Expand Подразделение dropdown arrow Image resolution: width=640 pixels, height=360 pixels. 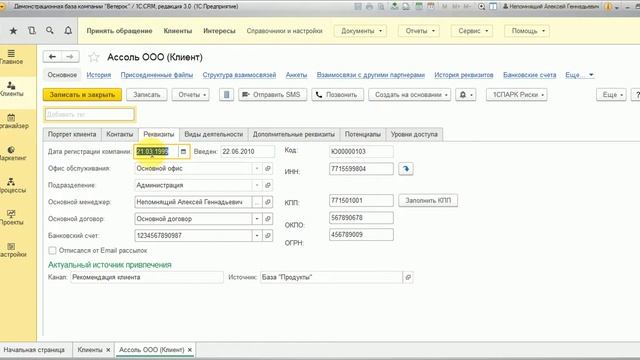point(257,185)
